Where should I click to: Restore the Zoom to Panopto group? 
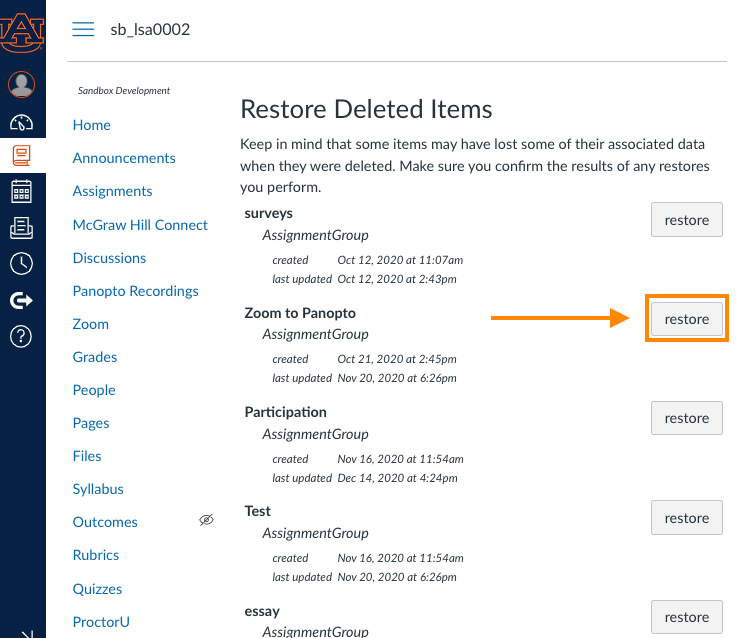(687, 319)
